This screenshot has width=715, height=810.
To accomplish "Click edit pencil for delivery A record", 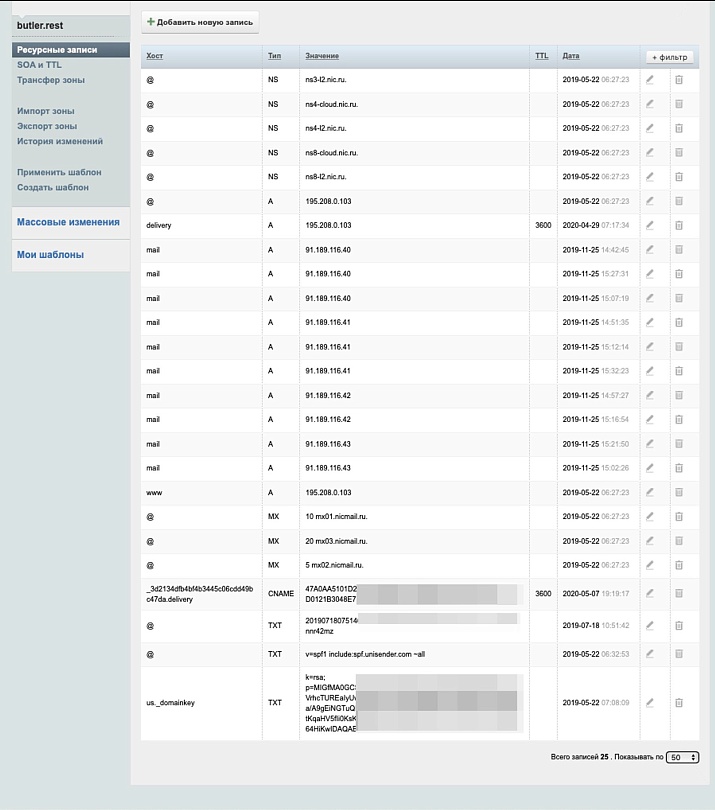I will coord(650,226).
